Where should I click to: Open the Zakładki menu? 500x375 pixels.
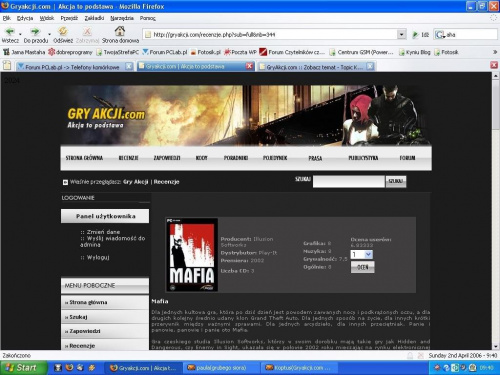click(94, 18)
